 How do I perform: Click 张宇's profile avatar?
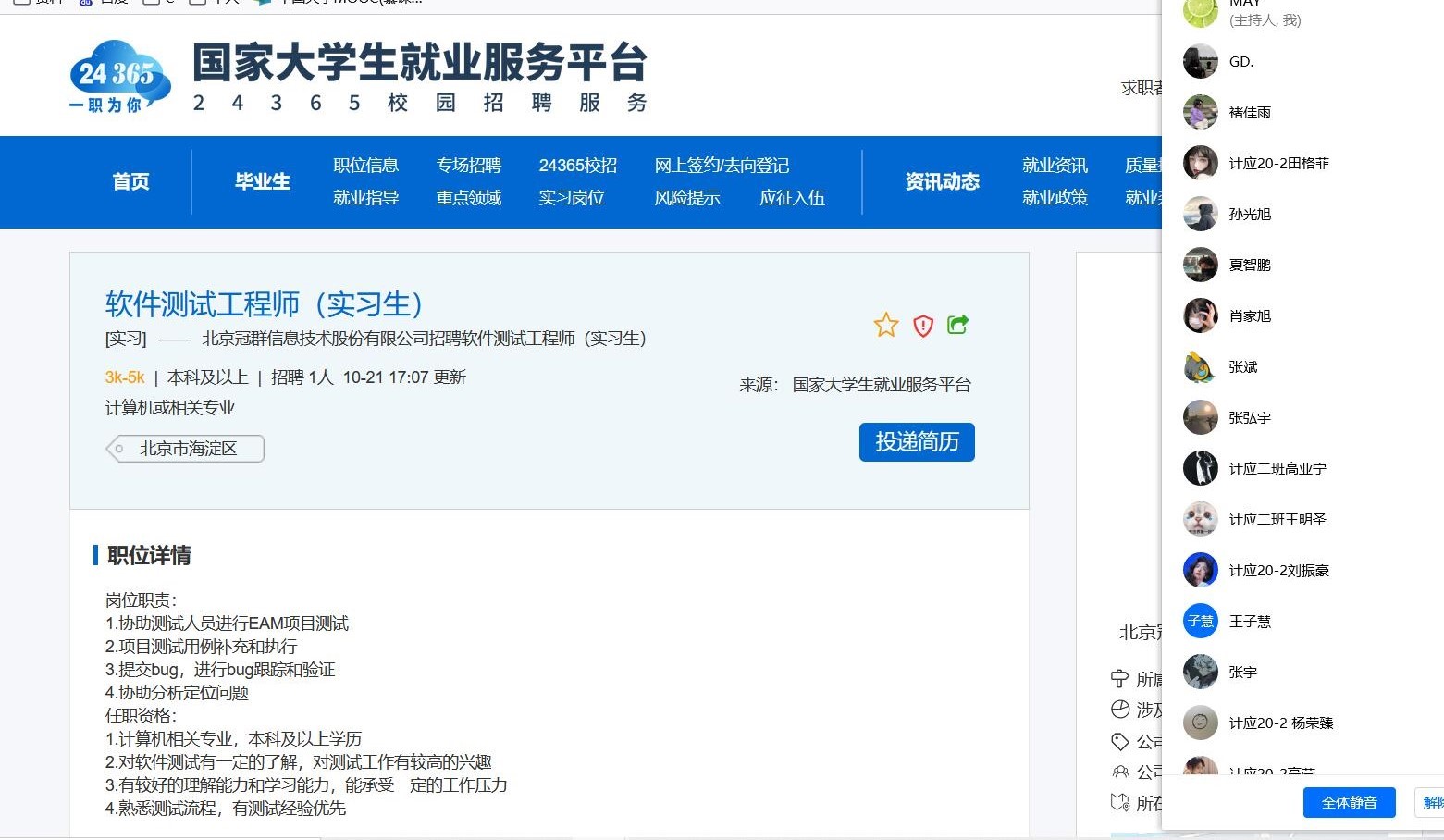(x=1201, y=673)
